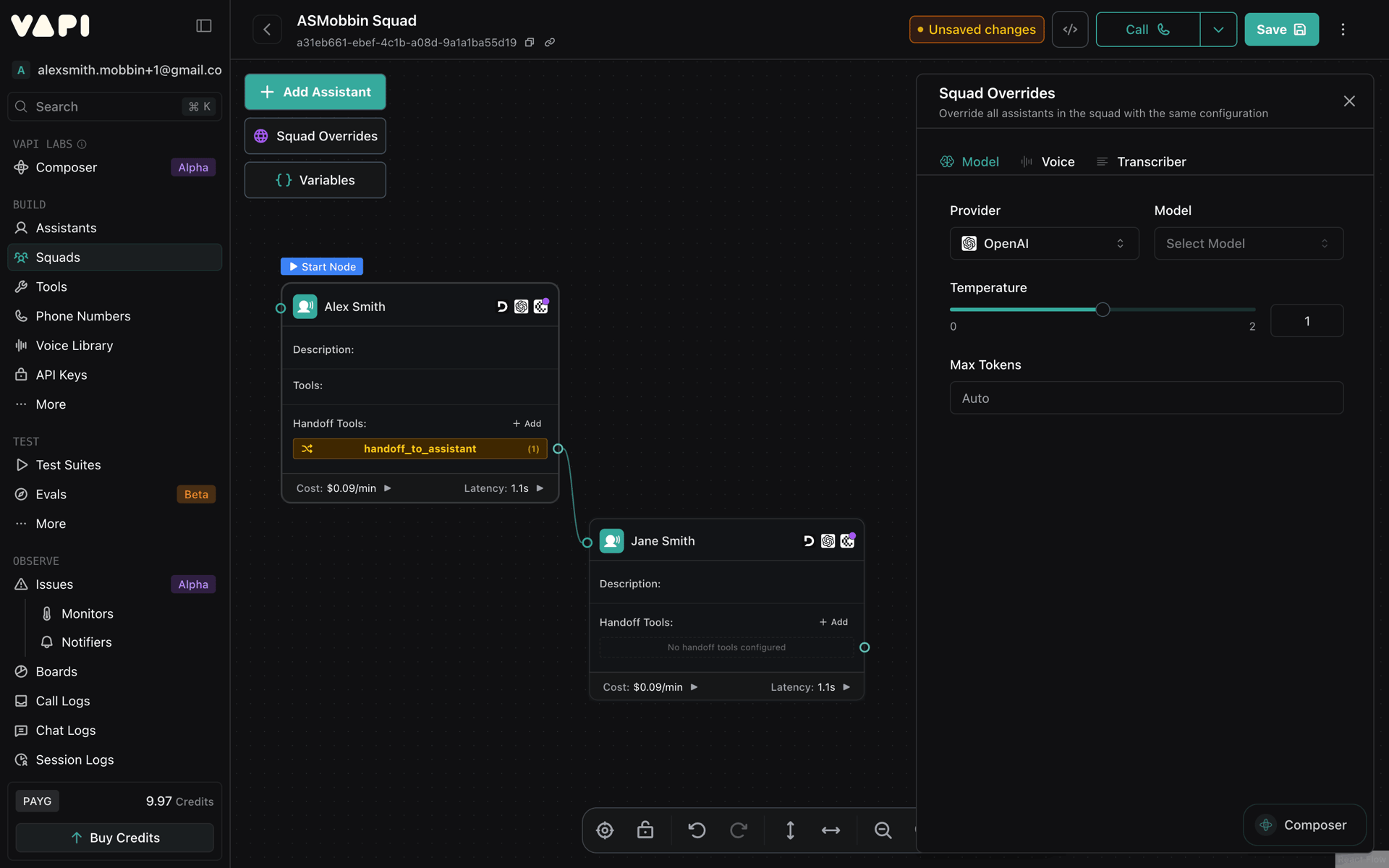Select handoff_to_assistant tool row
1389x868 pixels.
pos(420,449)
